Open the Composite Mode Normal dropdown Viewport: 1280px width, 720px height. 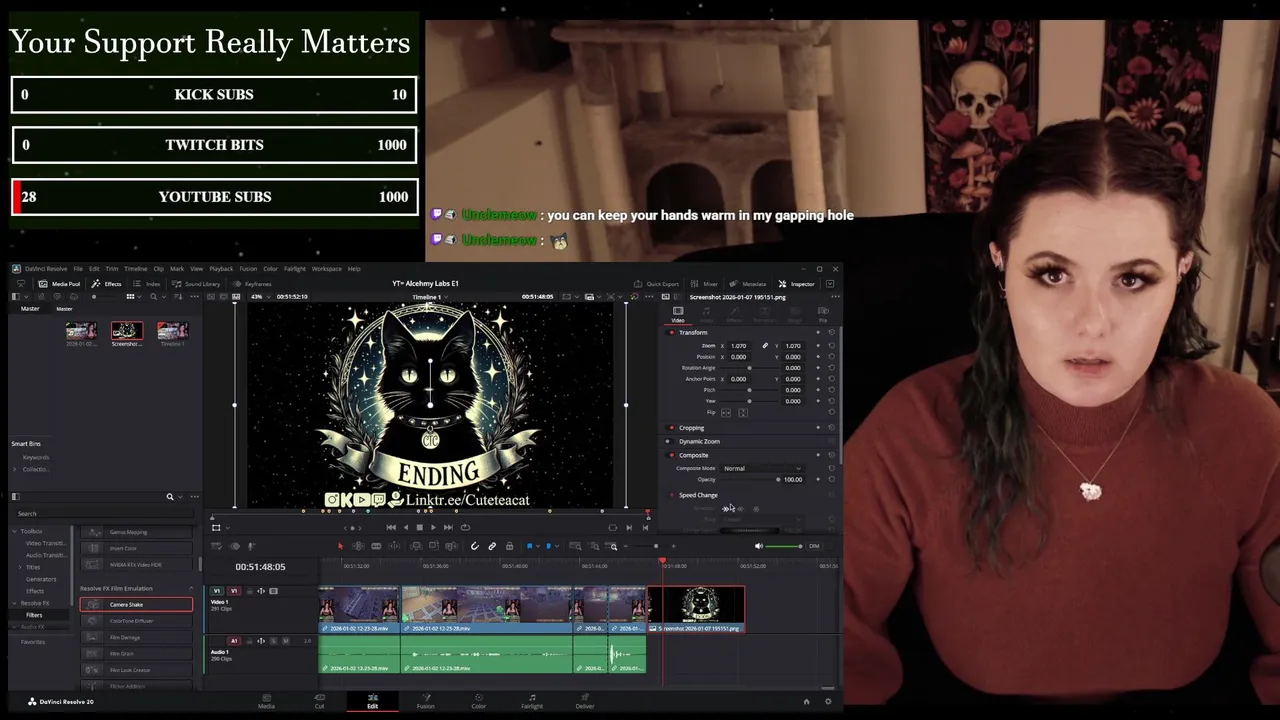(x=763, y=468)
